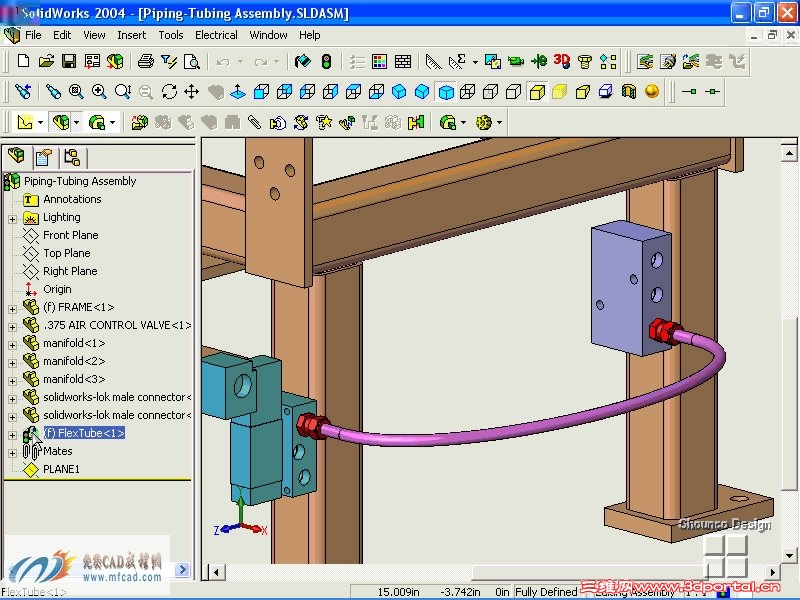Expand the Lighting folder
Viewport: 800px width, 600px height.
[12, 219]
